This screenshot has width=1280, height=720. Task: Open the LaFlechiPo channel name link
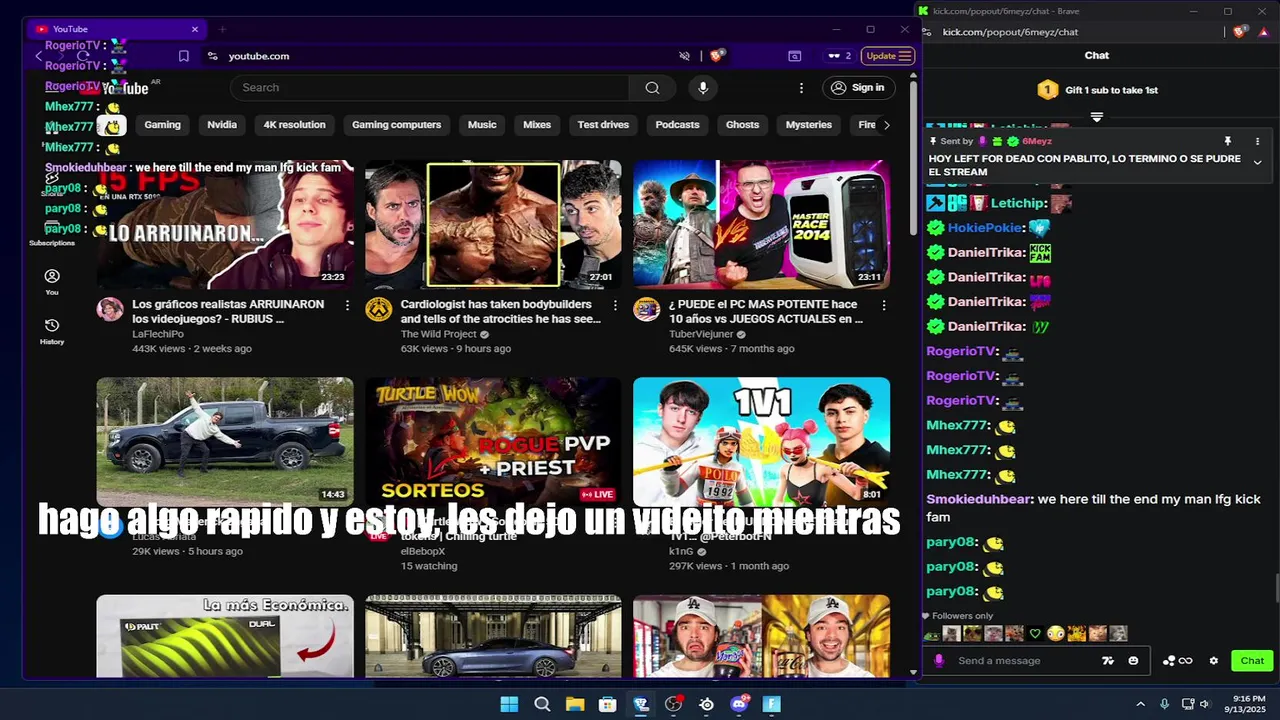[x=158, y=334]
